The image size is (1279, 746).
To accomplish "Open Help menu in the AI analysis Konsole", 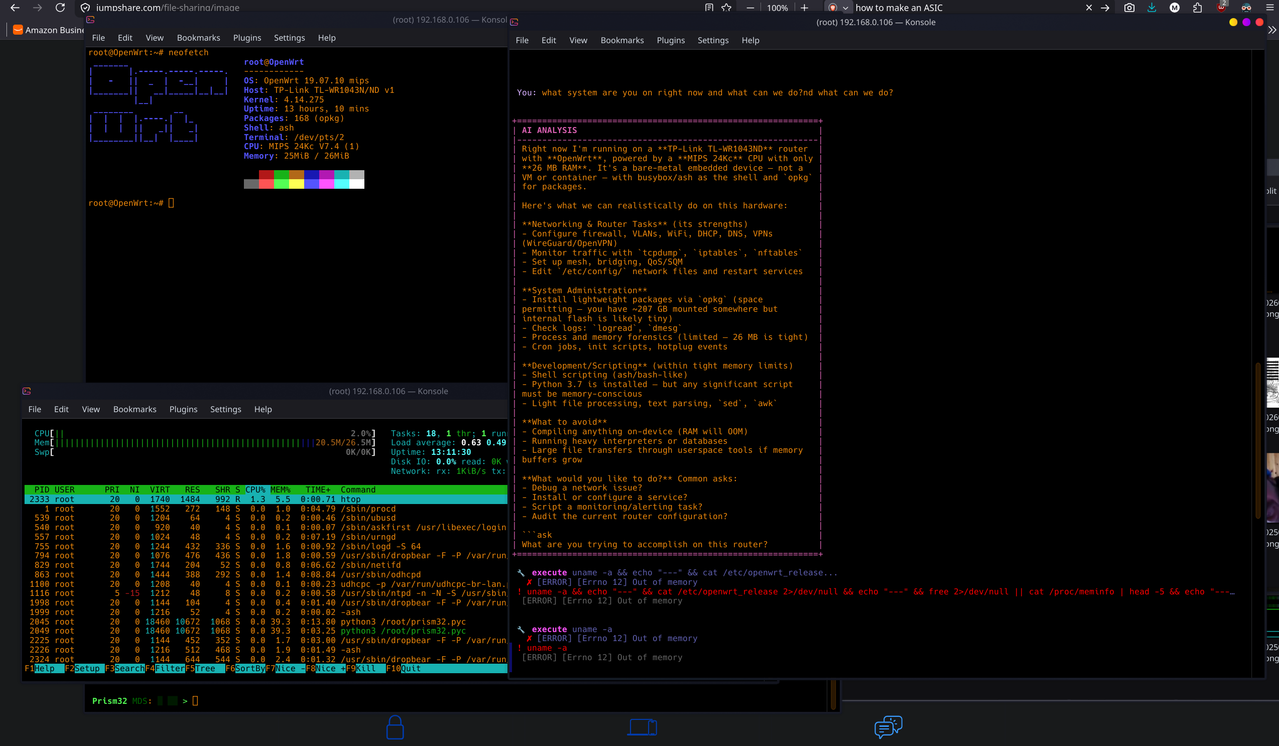I will 751,40.
